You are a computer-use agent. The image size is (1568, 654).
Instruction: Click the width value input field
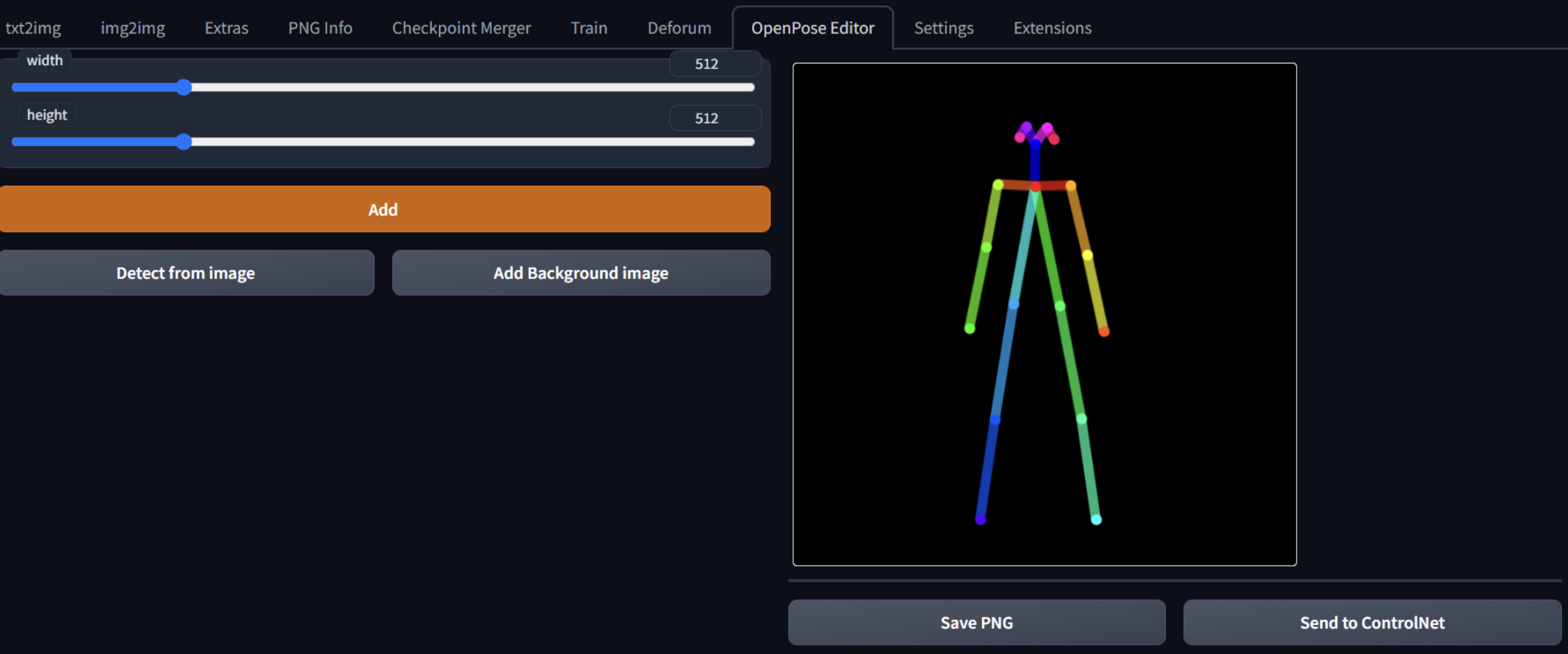pyautogui.click(x=715, y=64)
